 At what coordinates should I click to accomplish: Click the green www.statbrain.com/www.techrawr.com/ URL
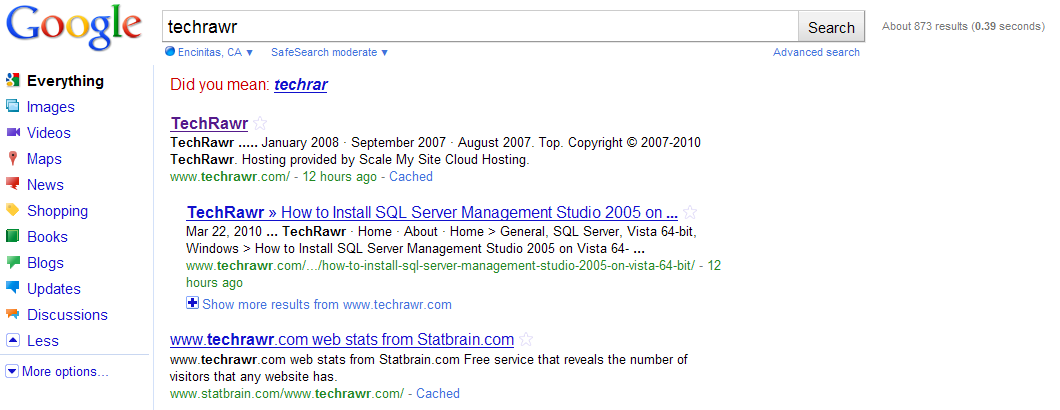pos(287,393)
